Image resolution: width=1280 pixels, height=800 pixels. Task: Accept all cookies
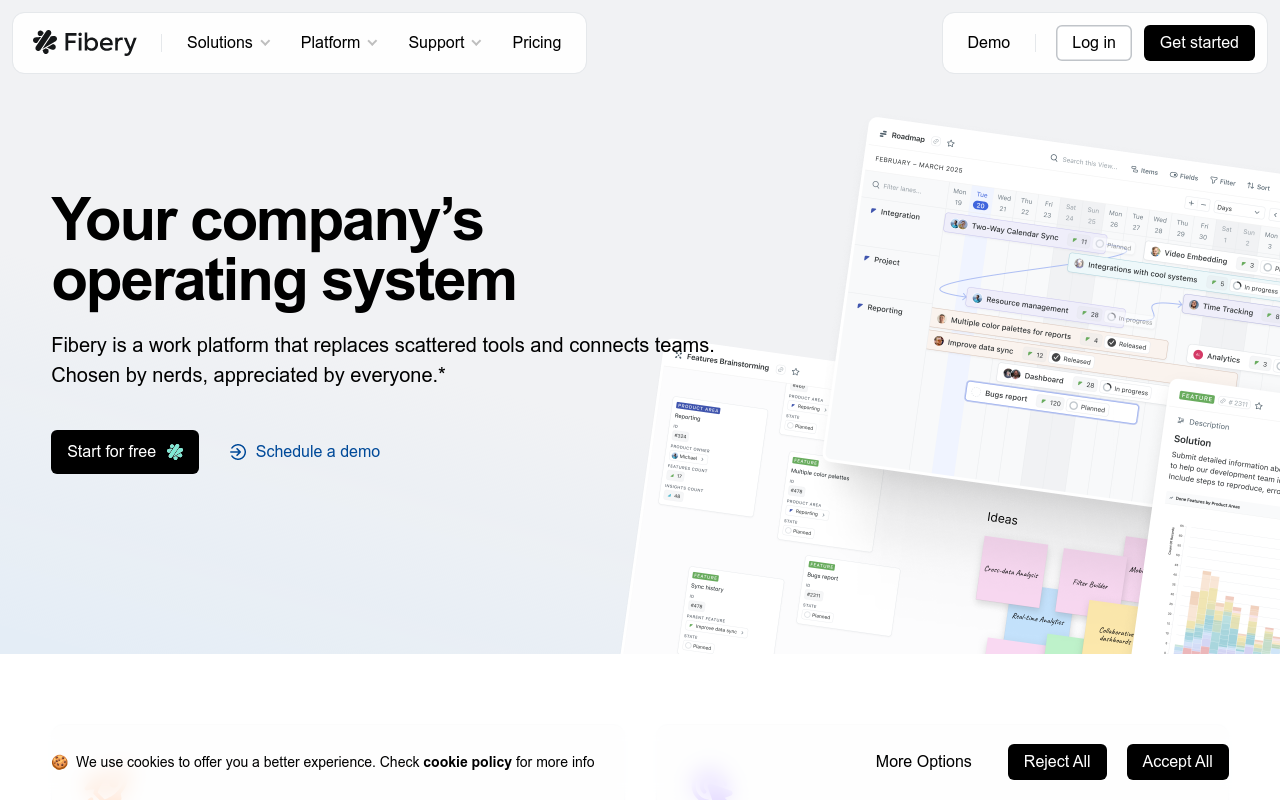1178,762
